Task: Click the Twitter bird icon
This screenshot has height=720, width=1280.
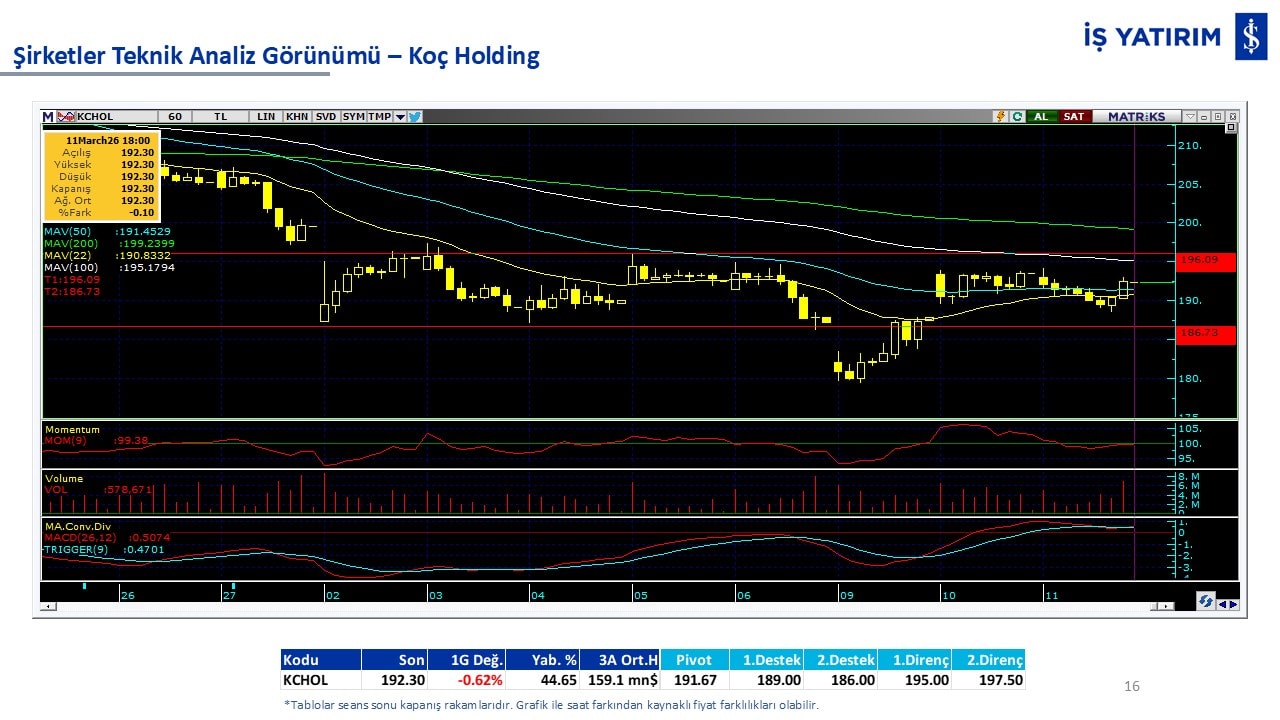Action: pyautogui.click(x=415, y=117)
